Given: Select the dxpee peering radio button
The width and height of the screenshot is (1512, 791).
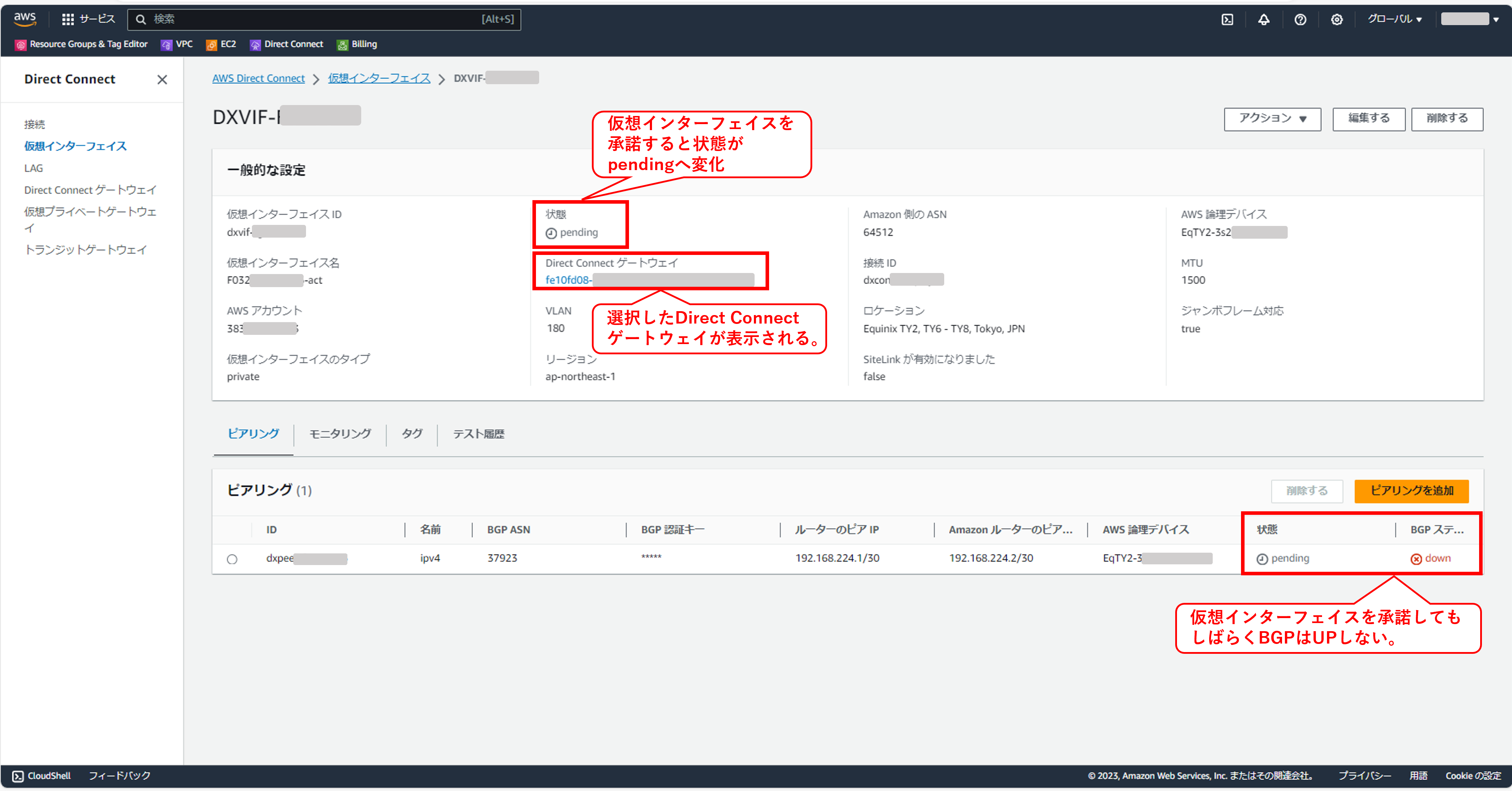Looking at the screenshot, I should [232, 559].
